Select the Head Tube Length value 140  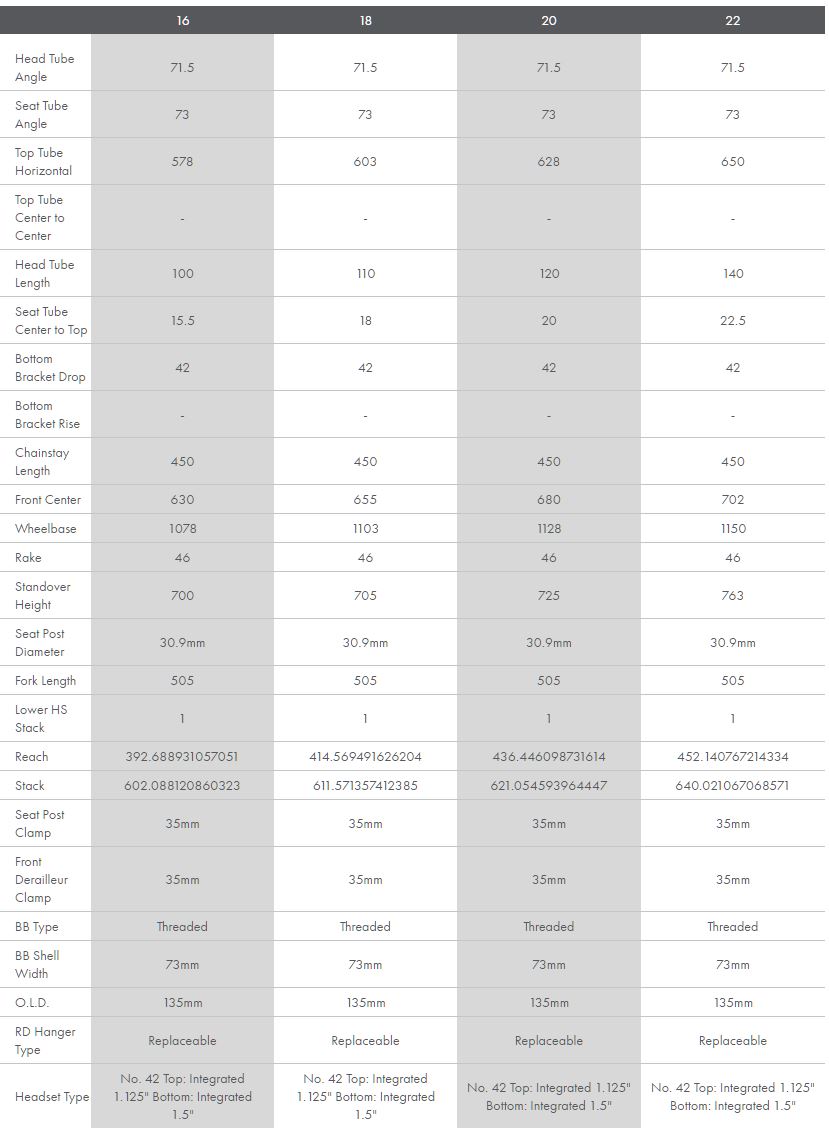click(732, 273)
